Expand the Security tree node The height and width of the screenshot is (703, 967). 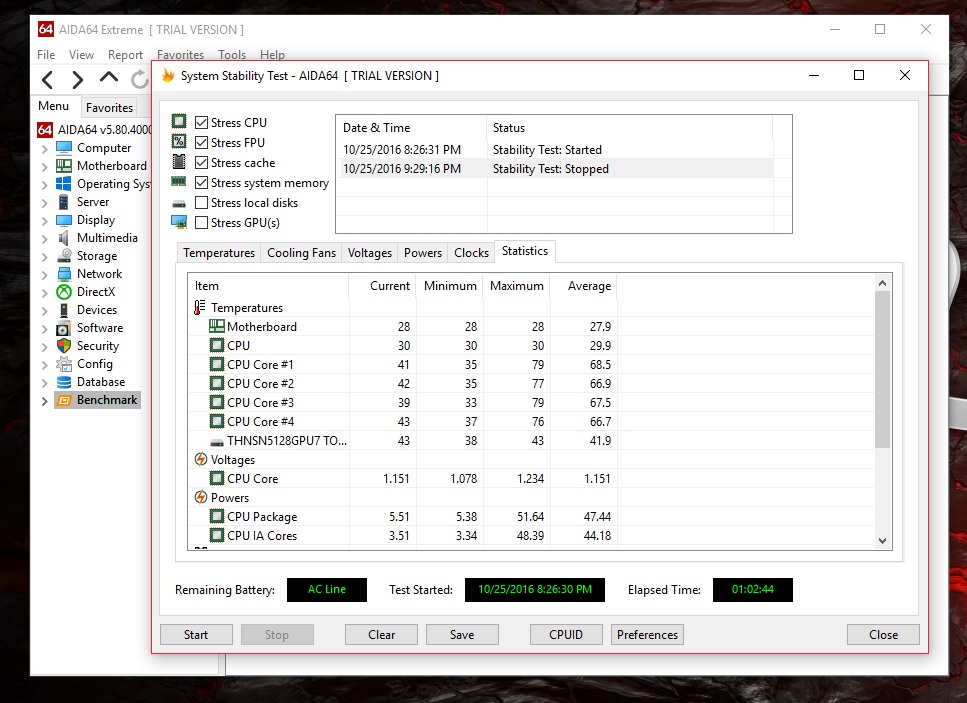click(x=44, y=347)
